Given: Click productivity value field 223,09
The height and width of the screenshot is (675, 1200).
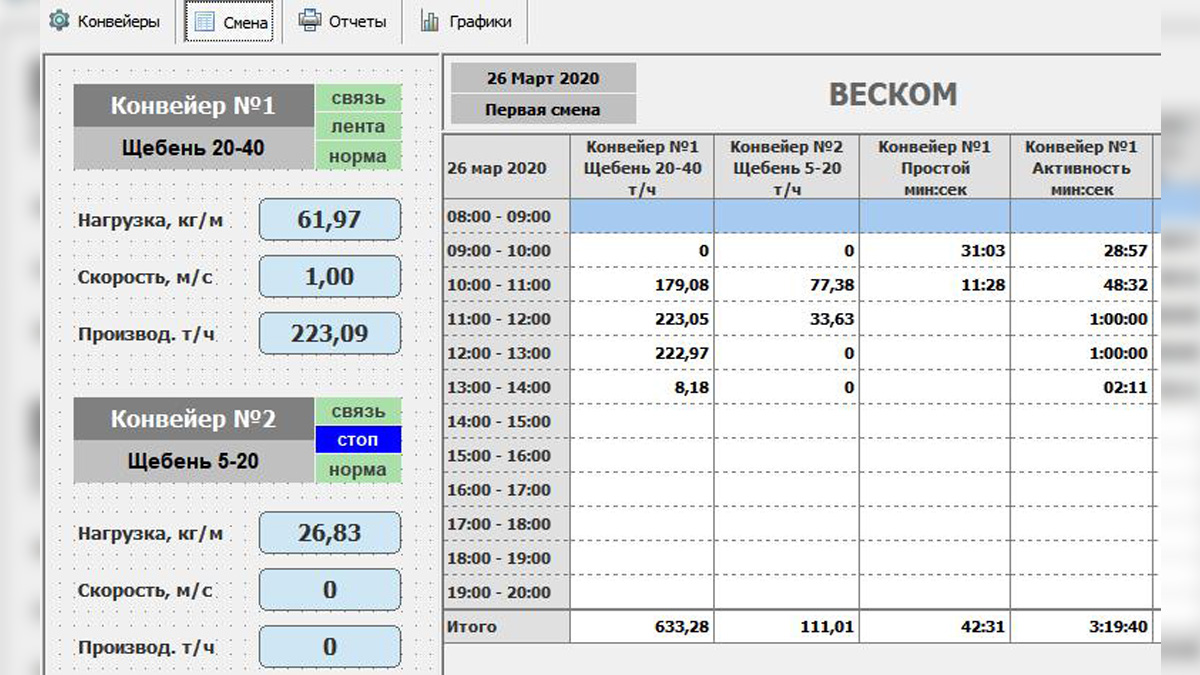Looking at the screenshot, I should tap(330, 334).
